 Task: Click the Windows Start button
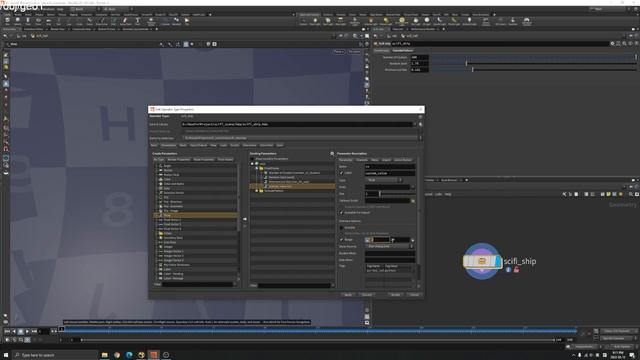[6, 355]
